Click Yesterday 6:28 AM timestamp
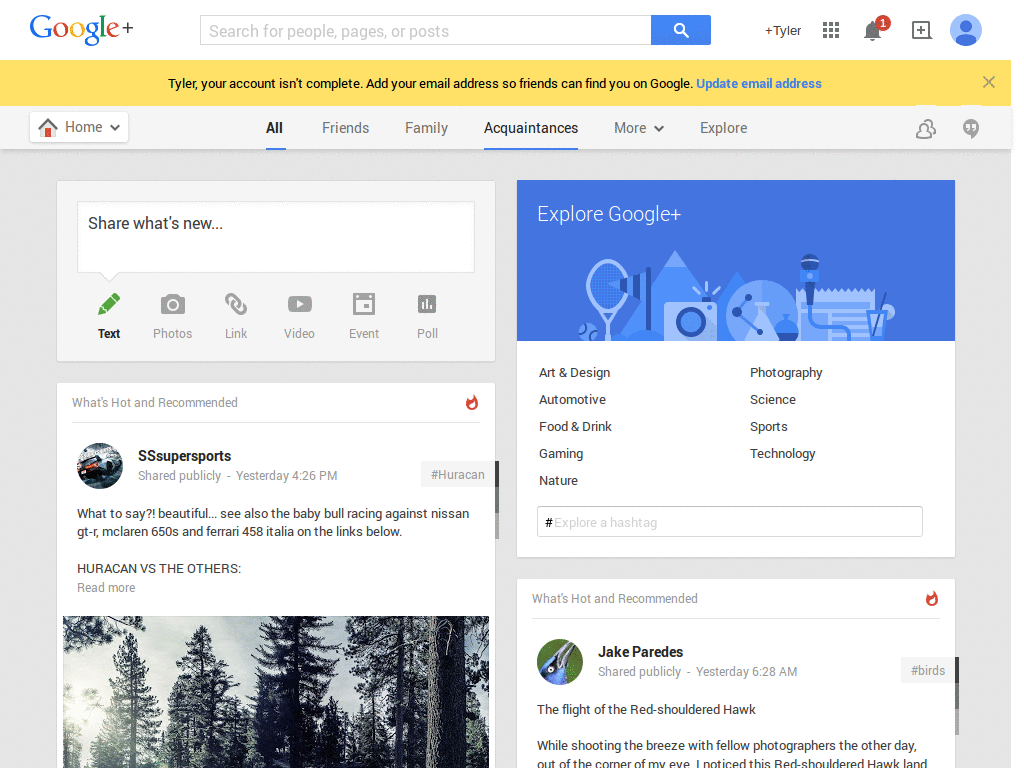1024x768 pixels. coord(746,671)
